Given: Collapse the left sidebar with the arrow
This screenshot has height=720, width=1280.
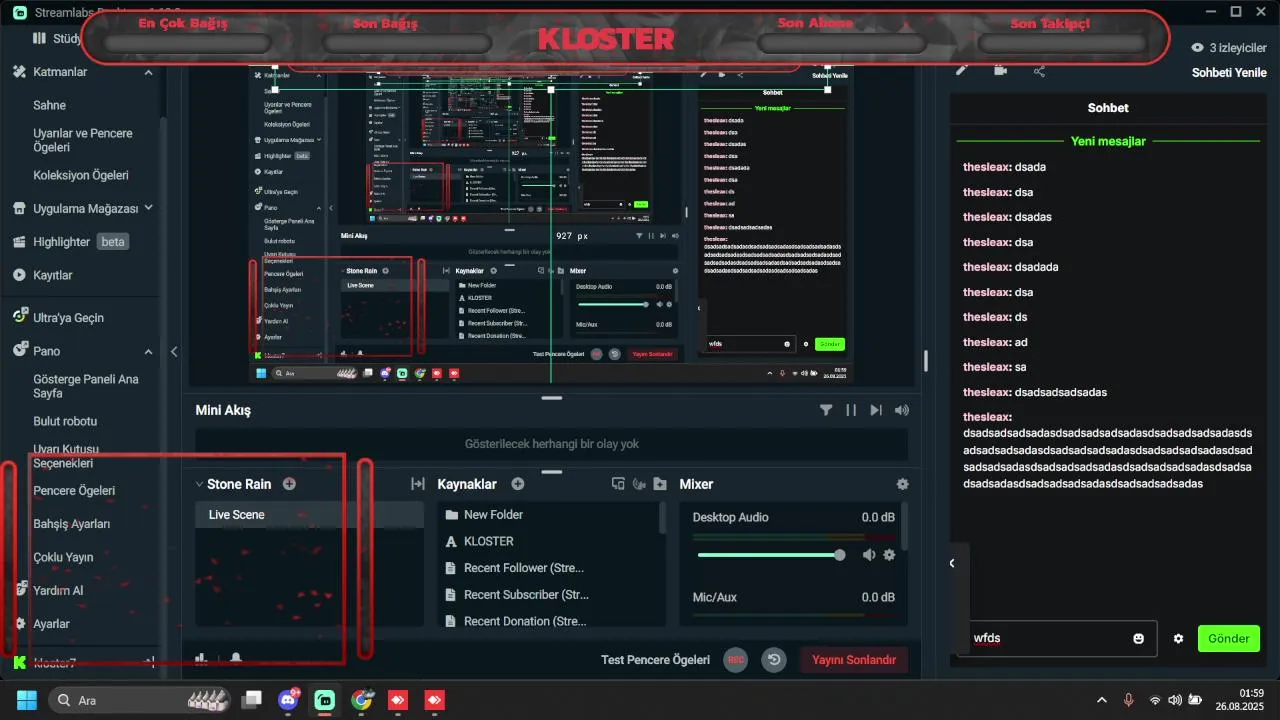Looking at the screenshot, I should [x=174, y=351].
